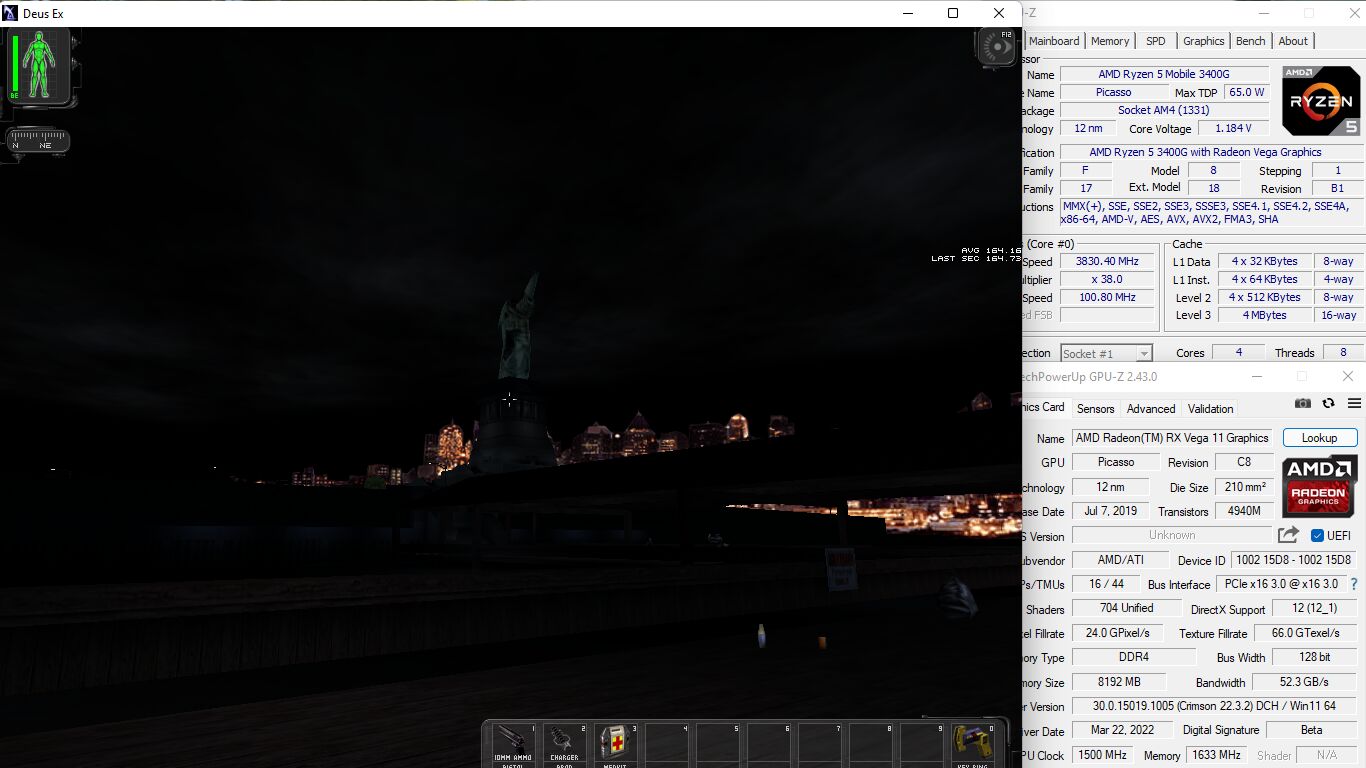Click the BIOS share/export arrow icon in GPU-Z
The image size is (1366, 768).
(1289, 535)
